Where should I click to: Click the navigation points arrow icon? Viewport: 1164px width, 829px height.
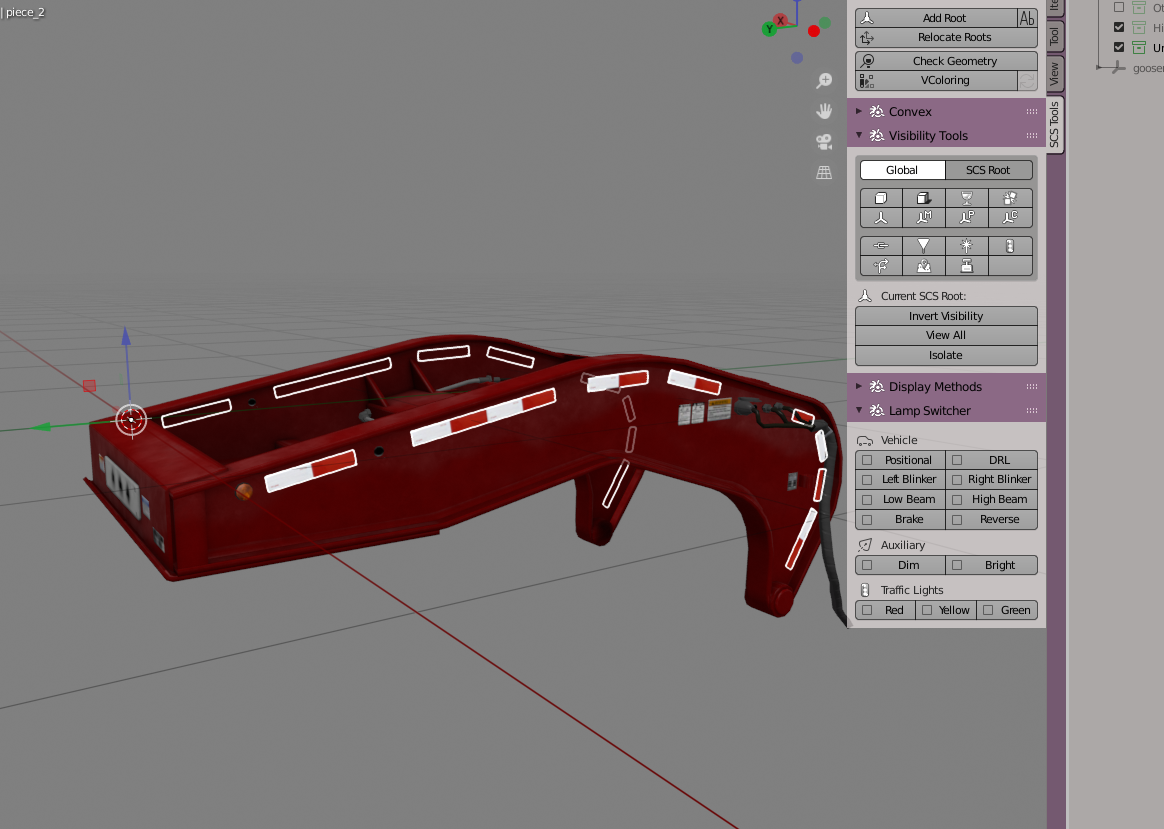(880, 266)
